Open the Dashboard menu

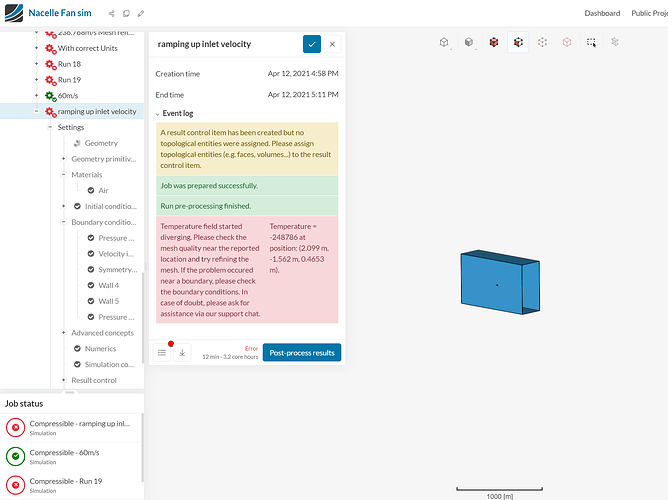pos(602,13)
